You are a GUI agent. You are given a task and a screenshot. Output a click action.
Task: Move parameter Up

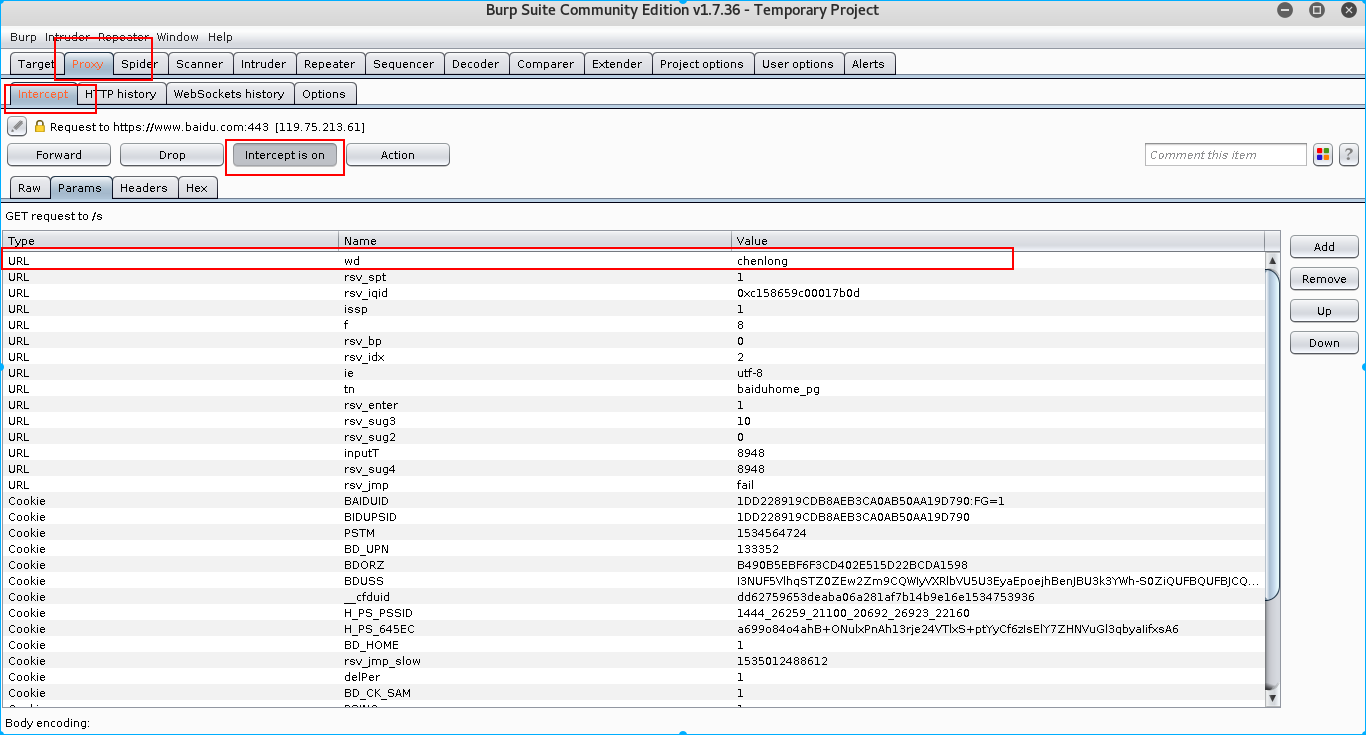tap(1324, 311)
